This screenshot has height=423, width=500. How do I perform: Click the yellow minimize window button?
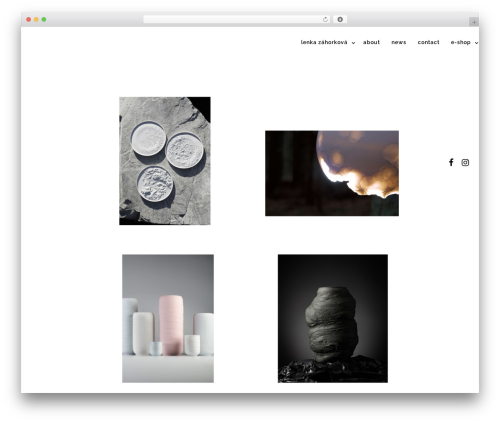pyautogui.click(x=36, y=20)
